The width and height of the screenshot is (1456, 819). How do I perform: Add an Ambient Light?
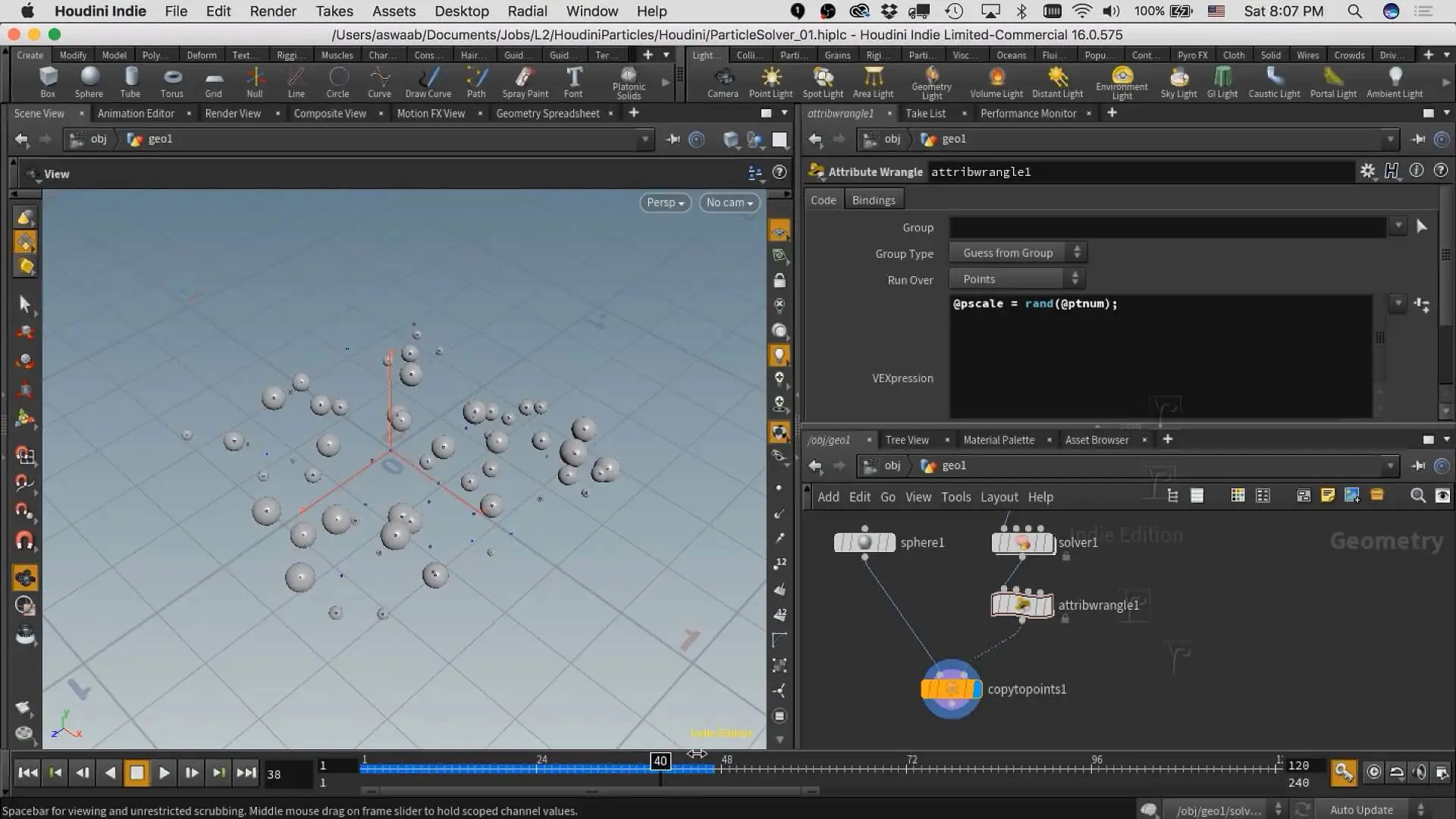click(1395, 82)
